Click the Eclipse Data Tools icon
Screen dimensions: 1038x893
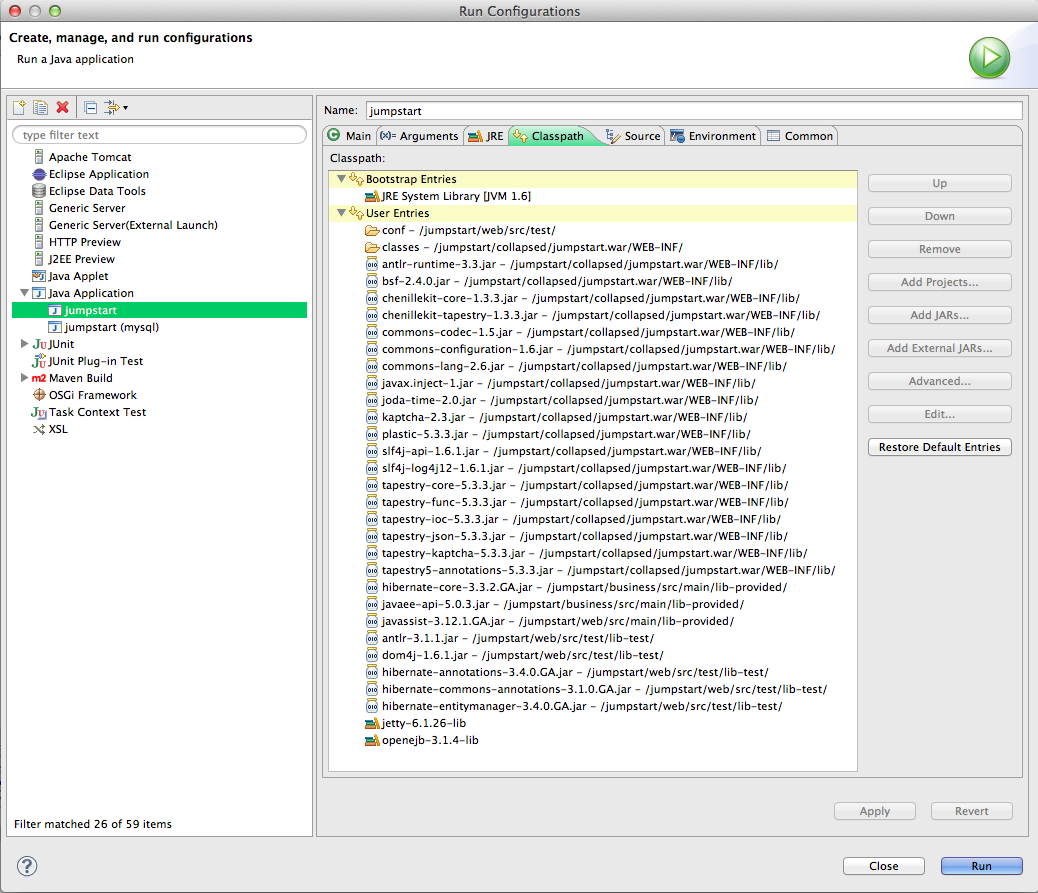(39, 191)
